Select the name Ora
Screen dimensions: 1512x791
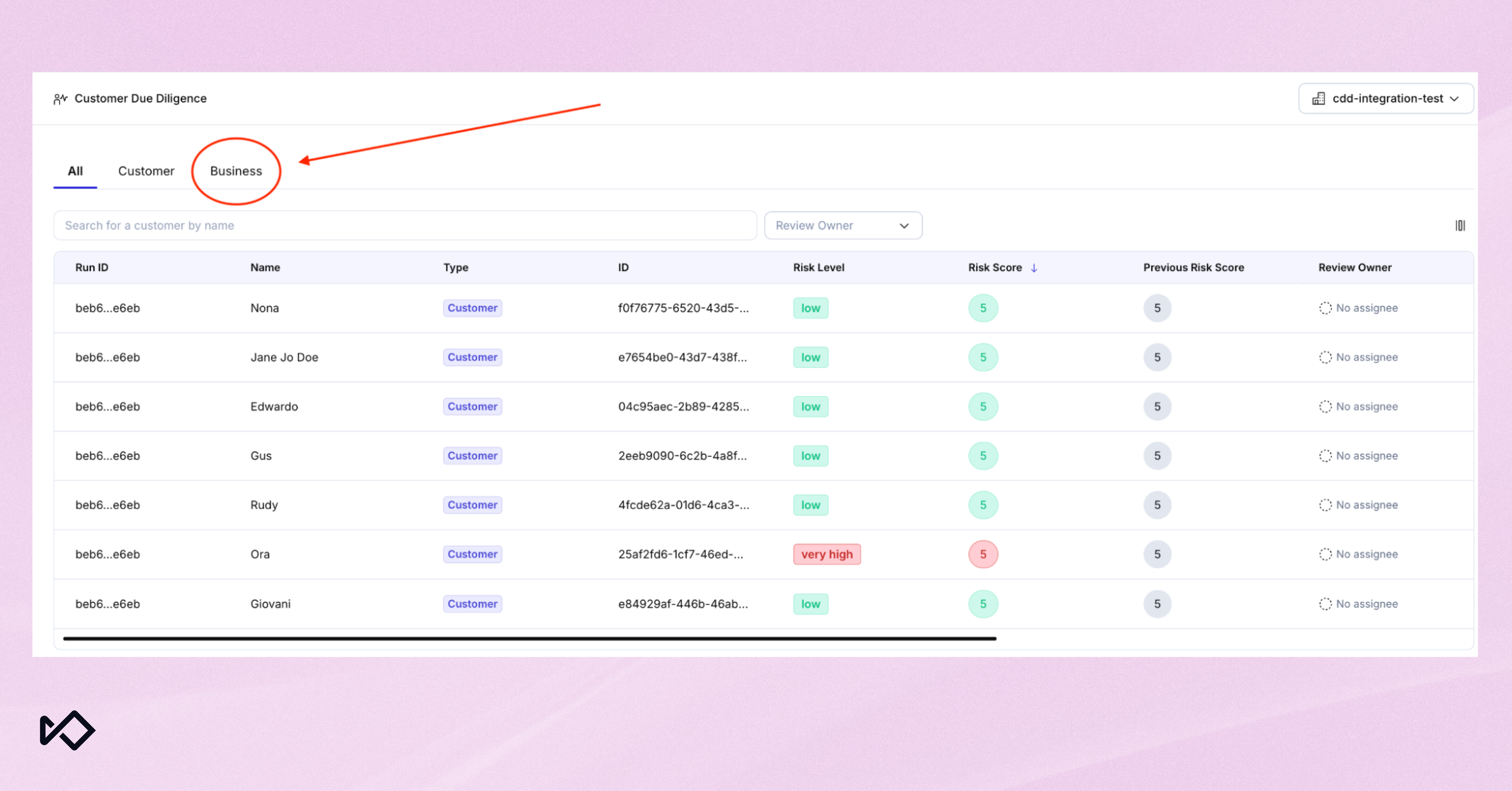coord(260,554)
